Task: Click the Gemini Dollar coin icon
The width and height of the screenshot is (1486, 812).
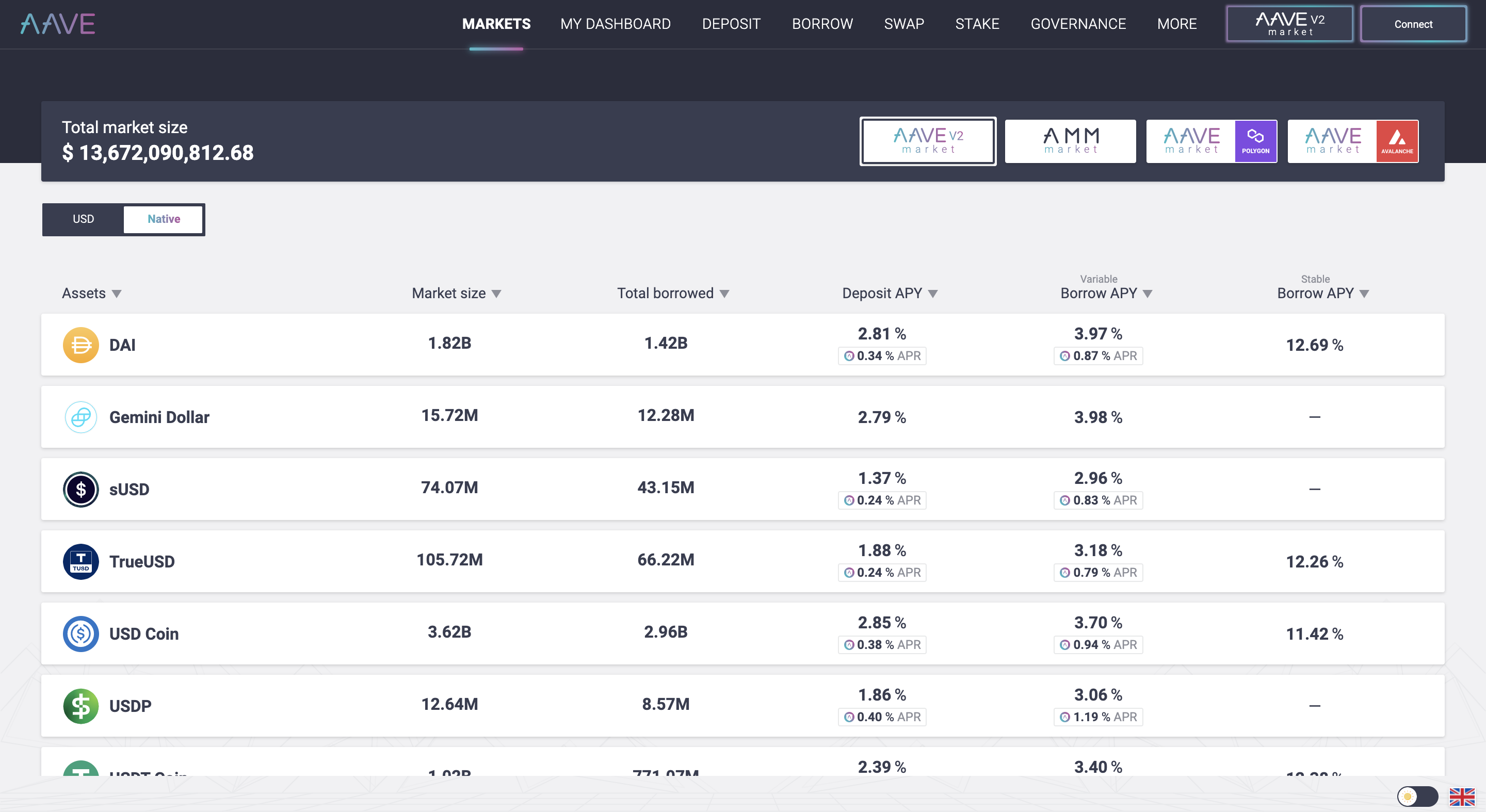Action: coord(81,417)
